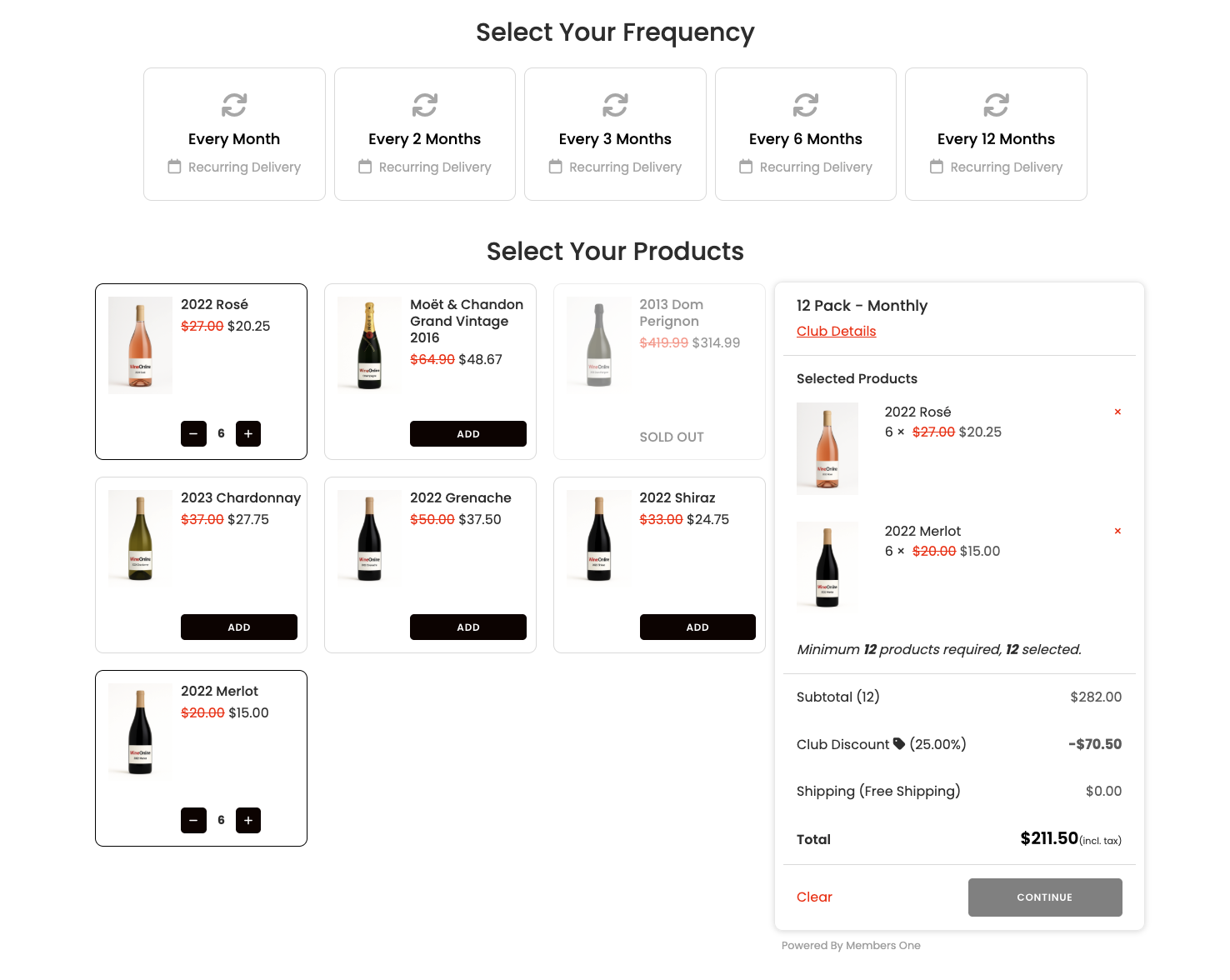Add 2023 Chardonnay to the pack
Screen dimensions: 1230x980
(239, 627)
